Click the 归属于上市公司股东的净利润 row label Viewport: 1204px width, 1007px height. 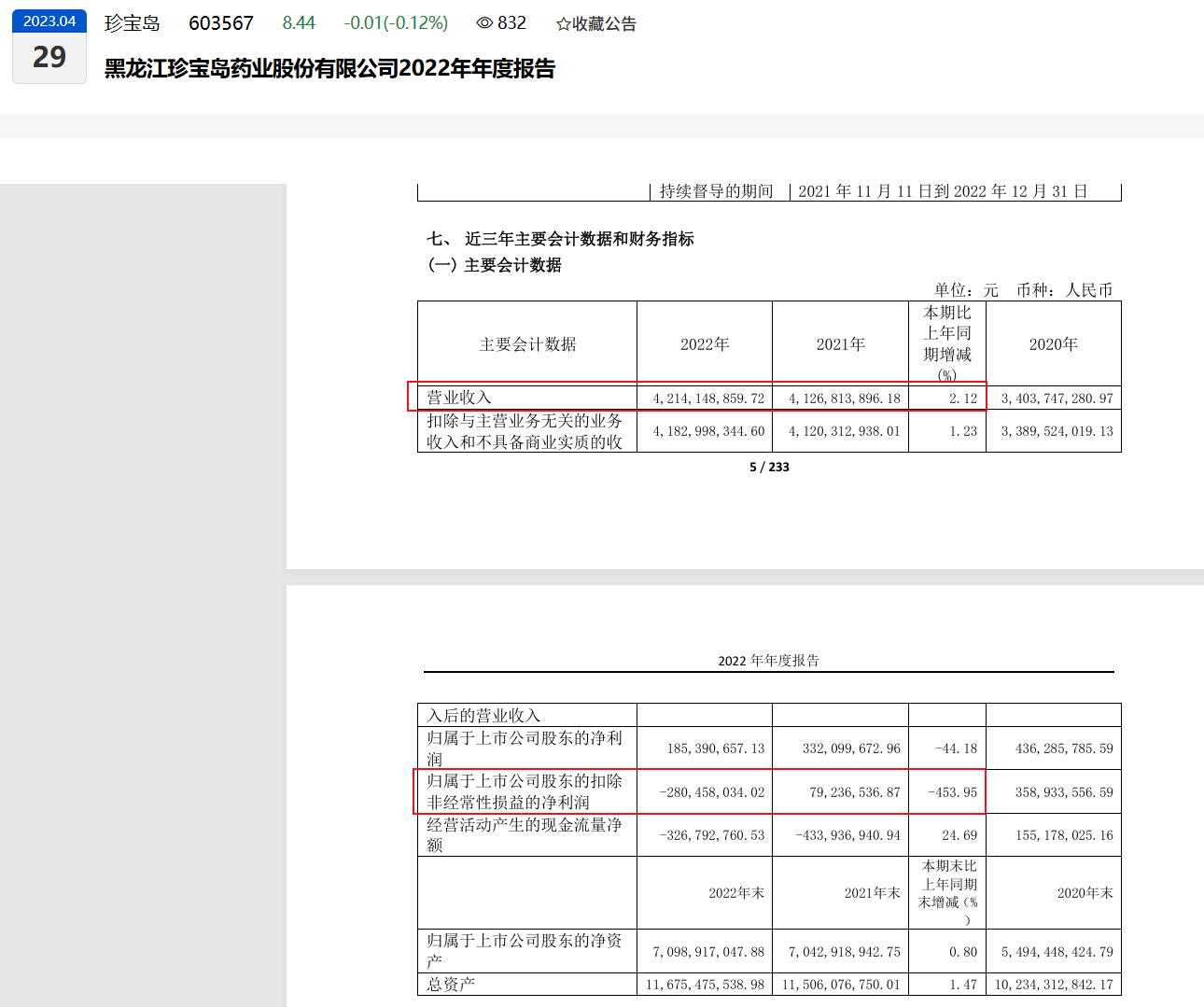525,748
